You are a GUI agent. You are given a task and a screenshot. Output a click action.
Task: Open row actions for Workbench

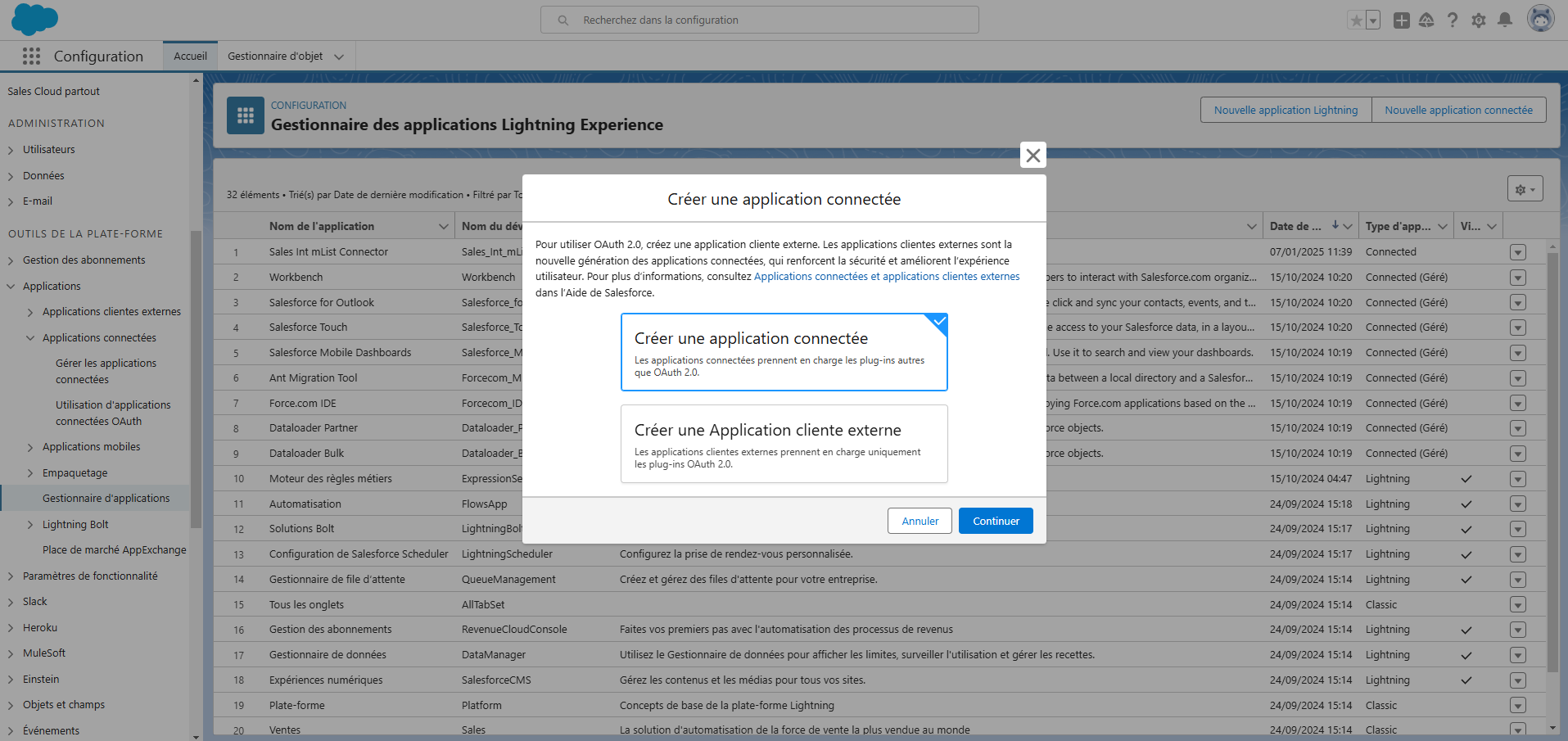pos(1518,278)
